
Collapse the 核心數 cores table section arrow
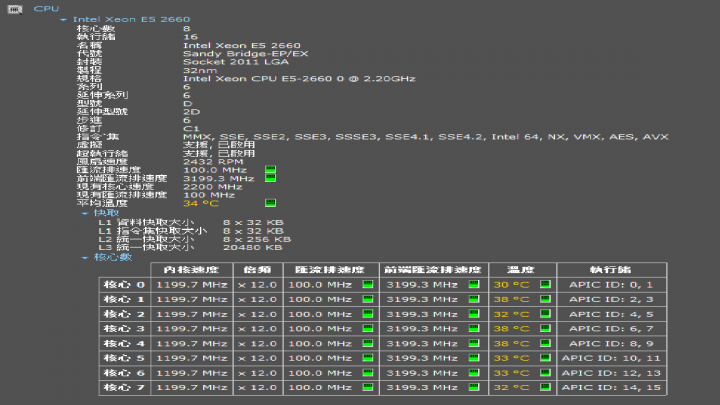coord(84,258)
